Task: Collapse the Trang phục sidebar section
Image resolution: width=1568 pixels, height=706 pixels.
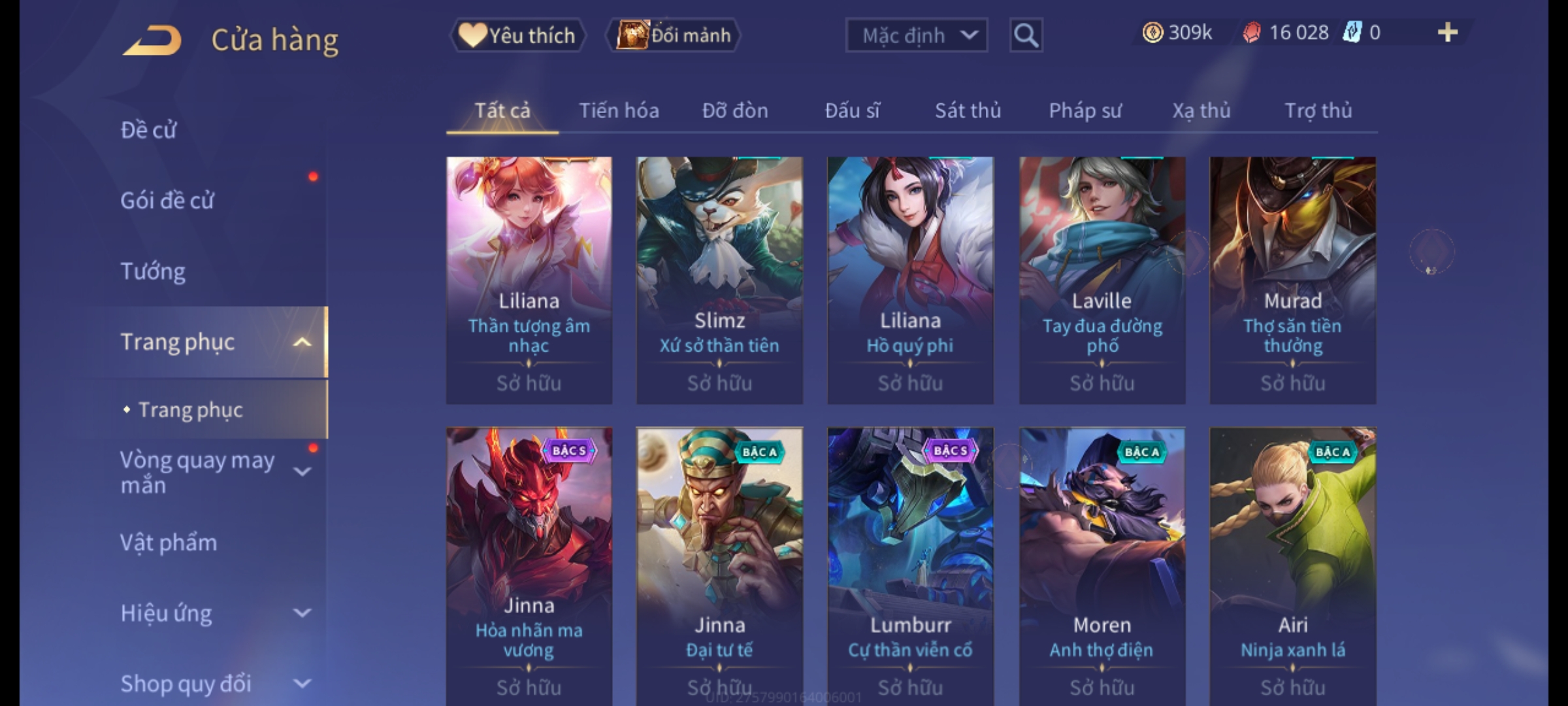Action: [302, 343]
